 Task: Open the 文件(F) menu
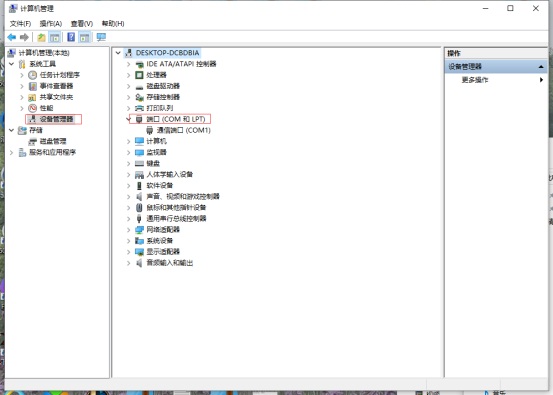(x=20, y=24)
